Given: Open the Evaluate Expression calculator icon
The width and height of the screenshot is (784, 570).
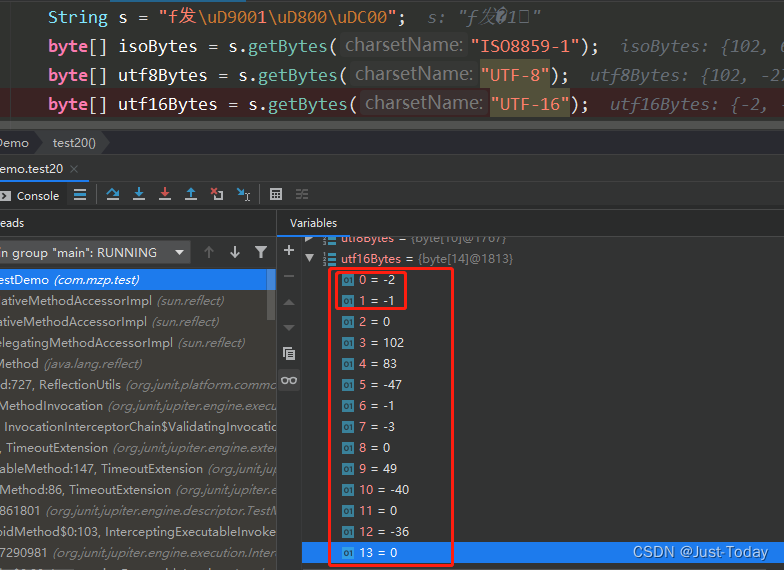Looking at the screenshot, I should [x=277, y=195].
